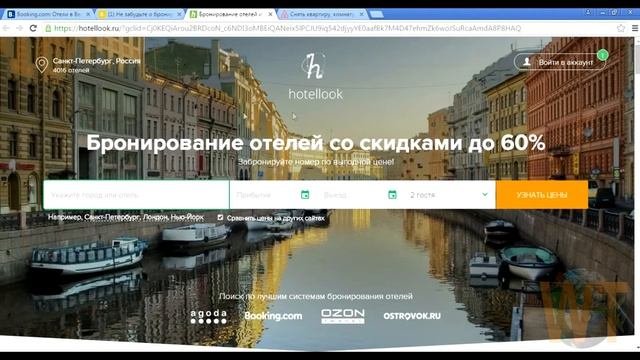Close the 'Снять квартиру' tab
The height and width of the screenshot is (360, 640).
click(361, 14)
